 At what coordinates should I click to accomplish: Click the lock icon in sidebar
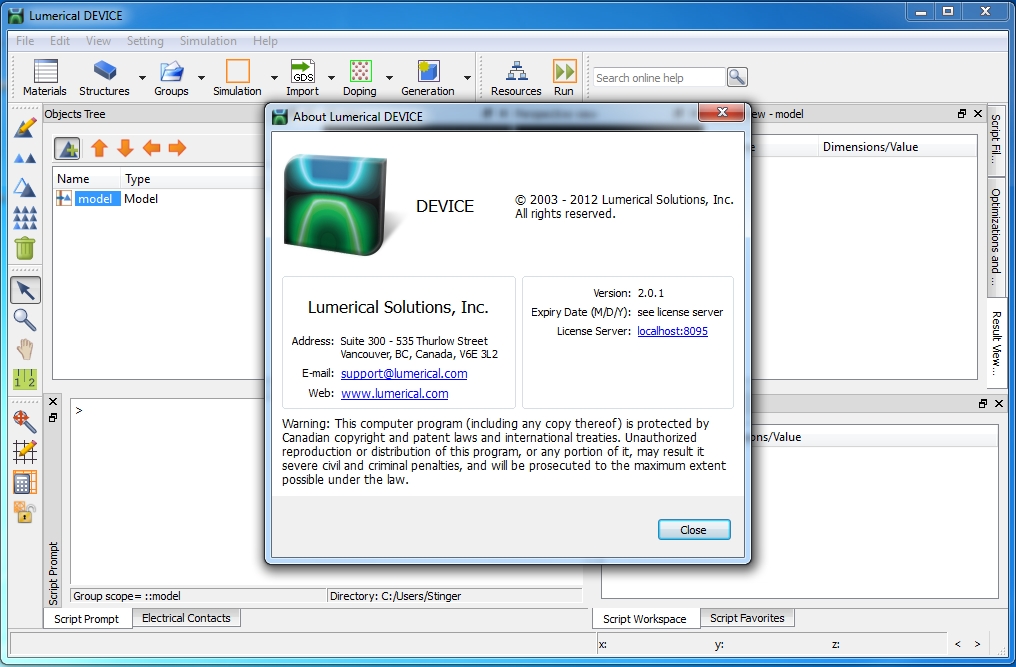pyautogui.click(x=25, y=512)
